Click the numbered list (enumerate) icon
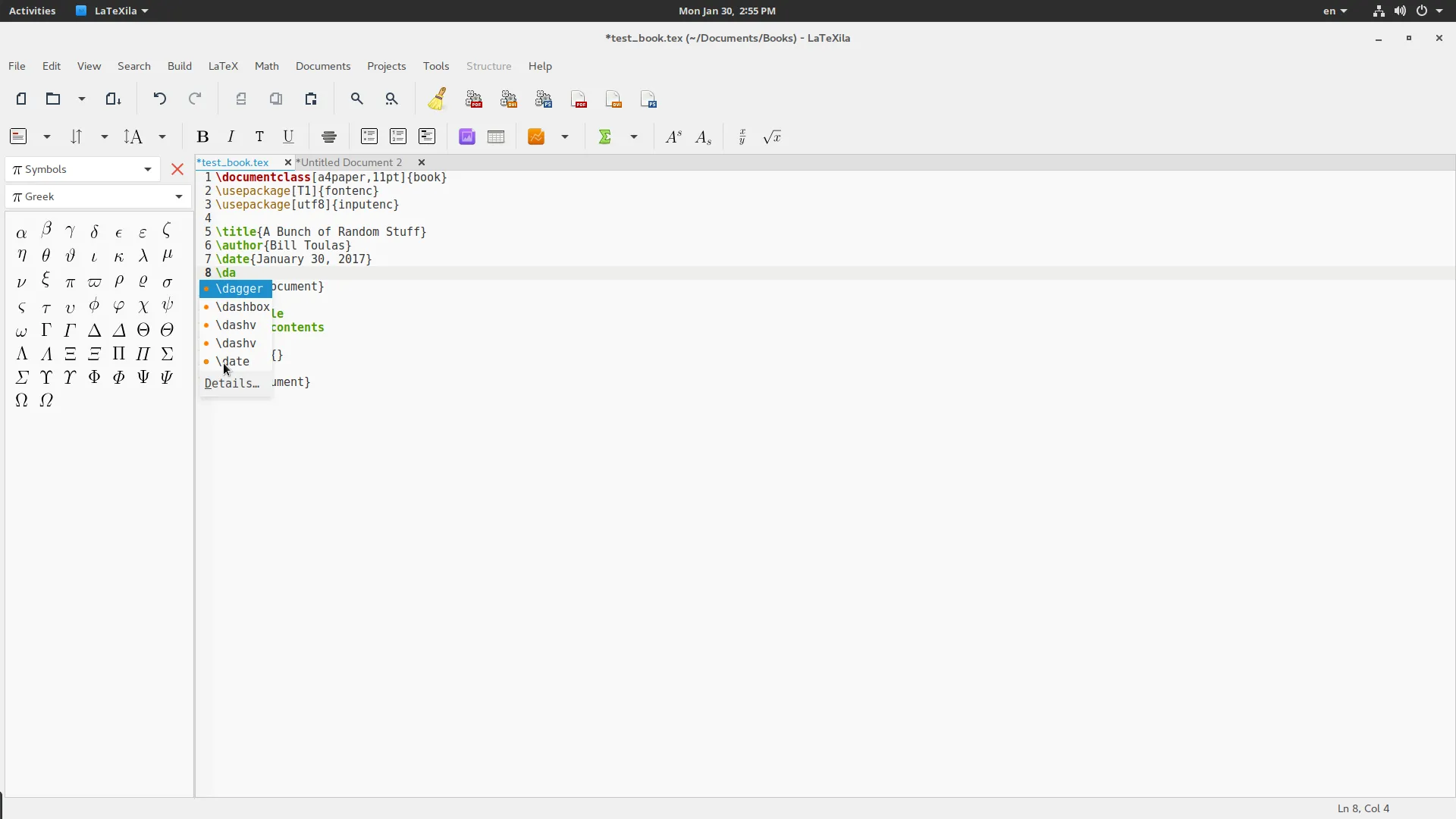Viewport: 1456px width, 819px height. coord(398,137)
